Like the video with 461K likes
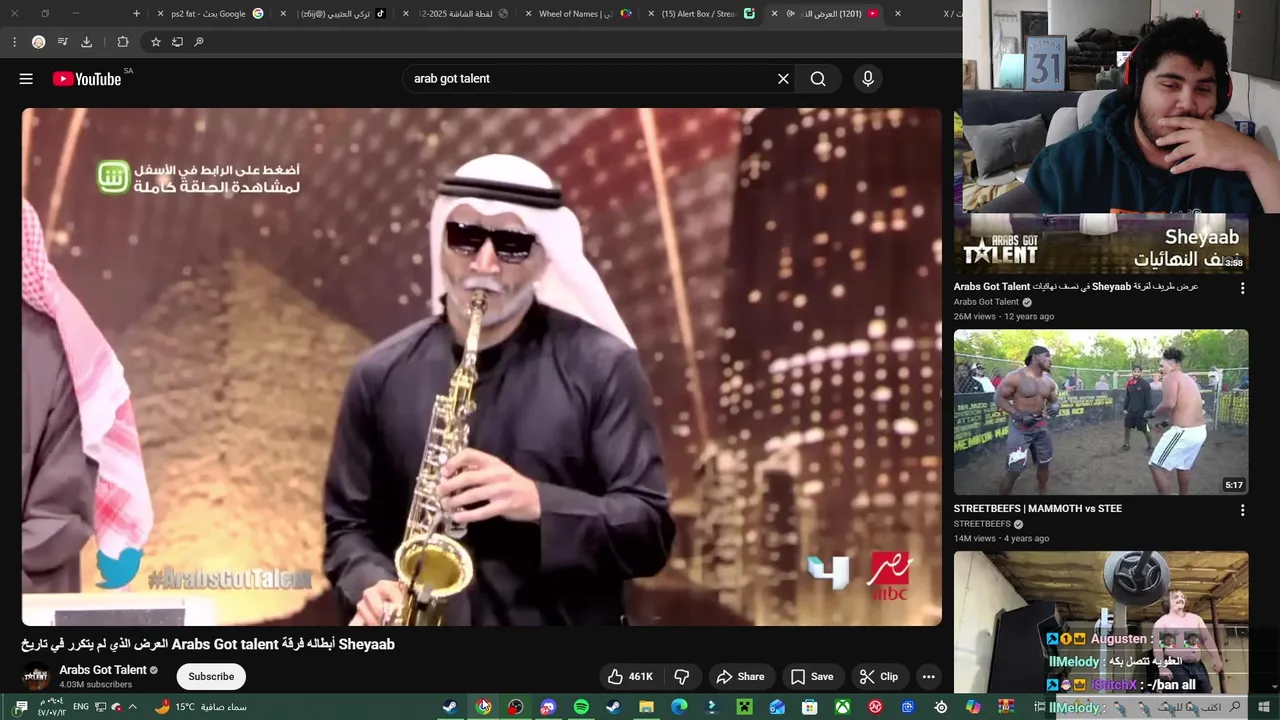 coord(630,677)
